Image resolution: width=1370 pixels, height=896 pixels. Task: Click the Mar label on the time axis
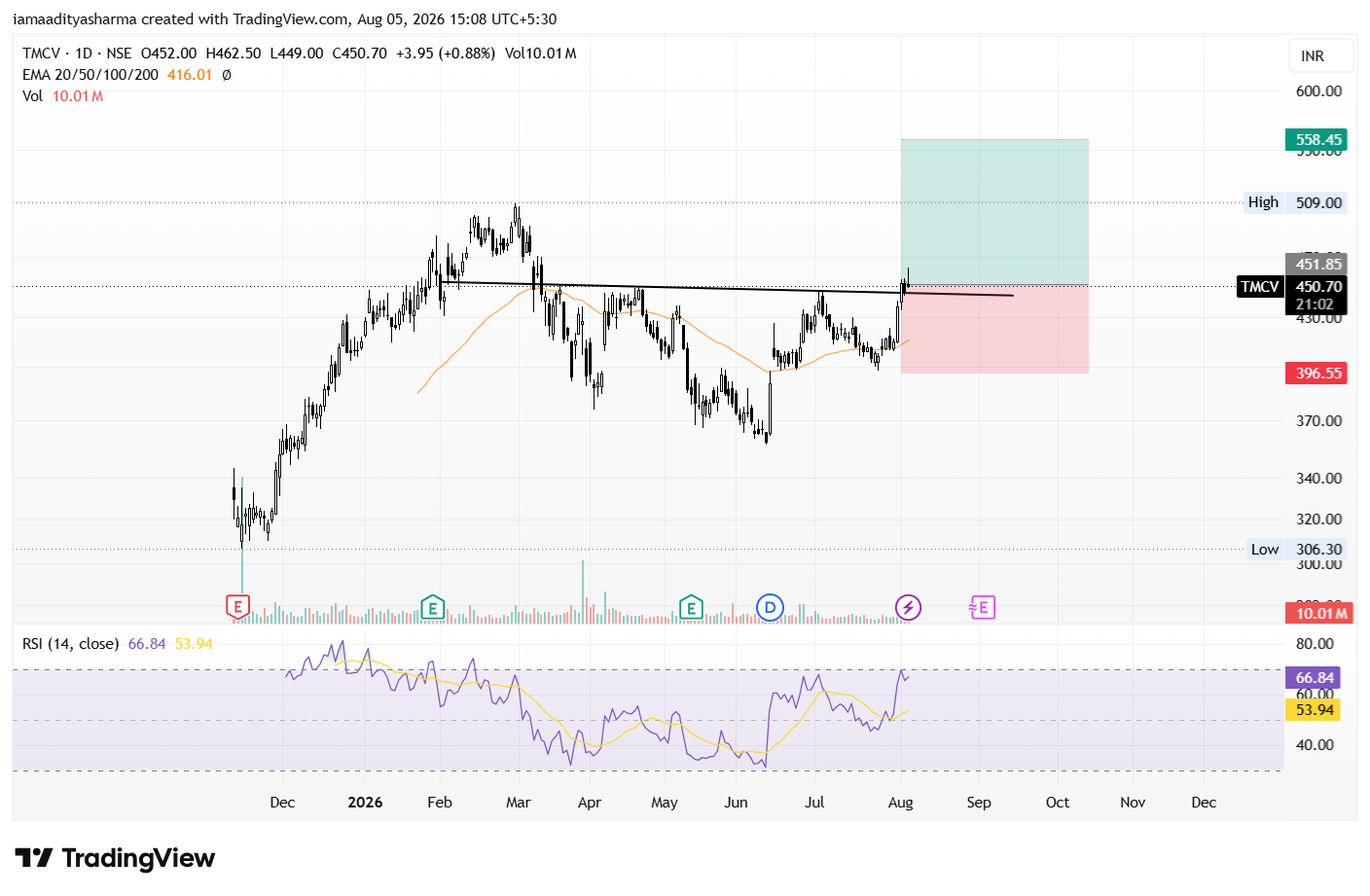point(519,803)
